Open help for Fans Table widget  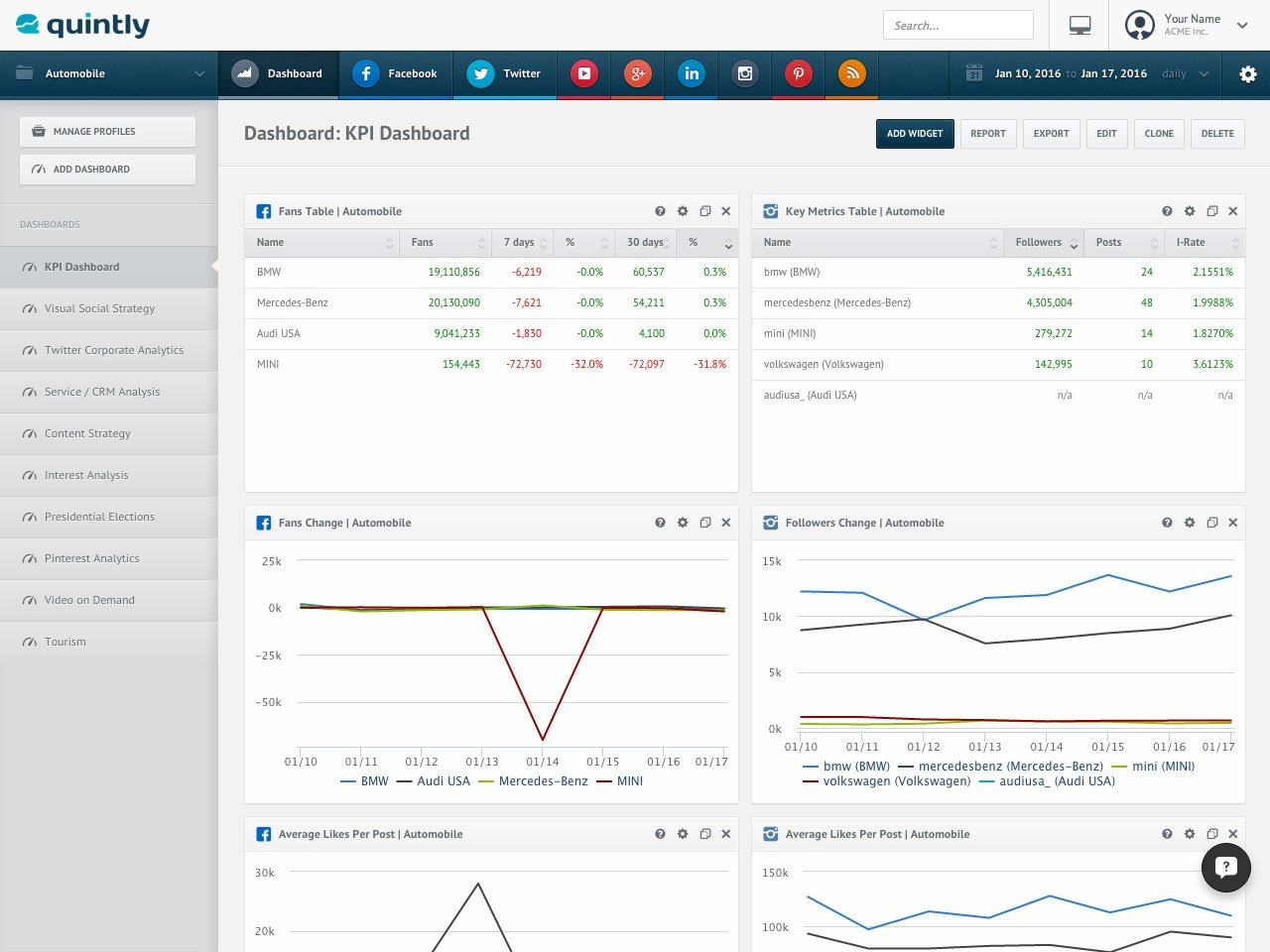[x=660, y=211]
